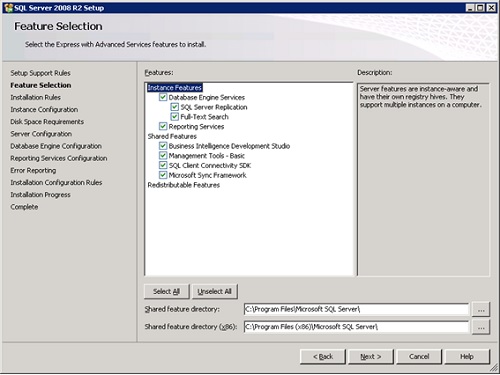
Task: Edit the Shared feature directory (x86) path
Action: [356, 327]
